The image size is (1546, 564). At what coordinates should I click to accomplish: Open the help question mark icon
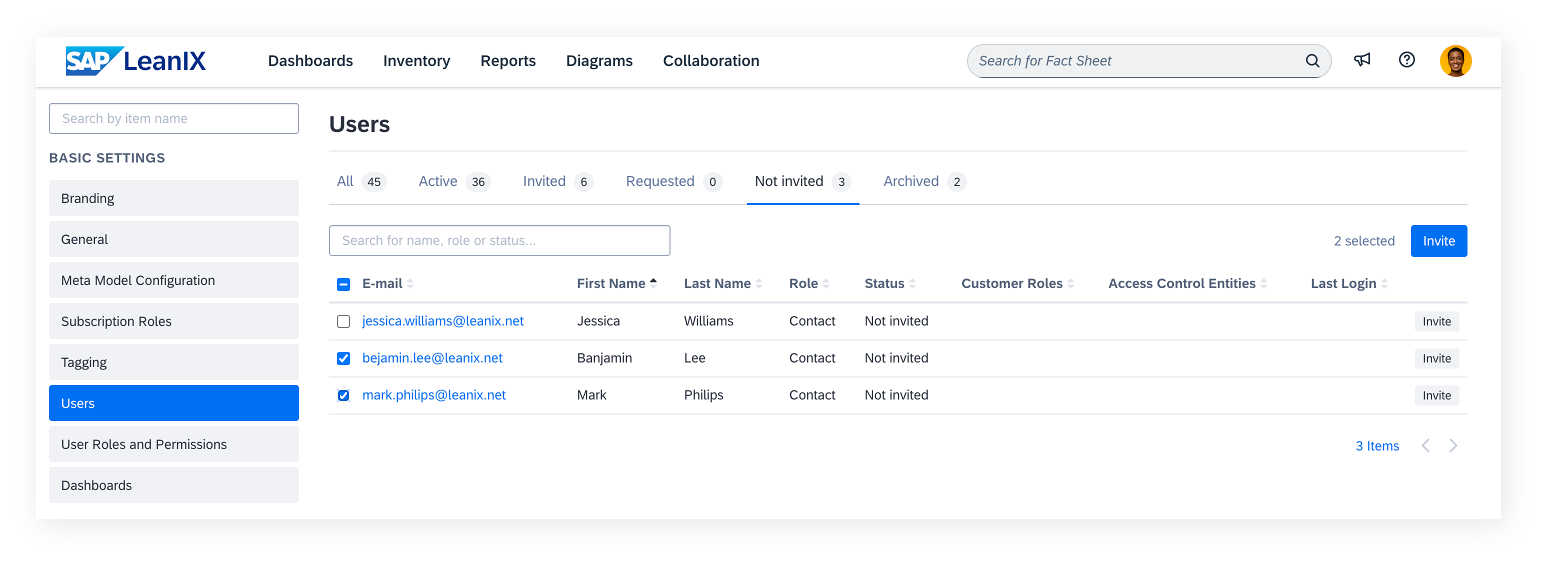pyautogui.click(x=1407, y=60)
